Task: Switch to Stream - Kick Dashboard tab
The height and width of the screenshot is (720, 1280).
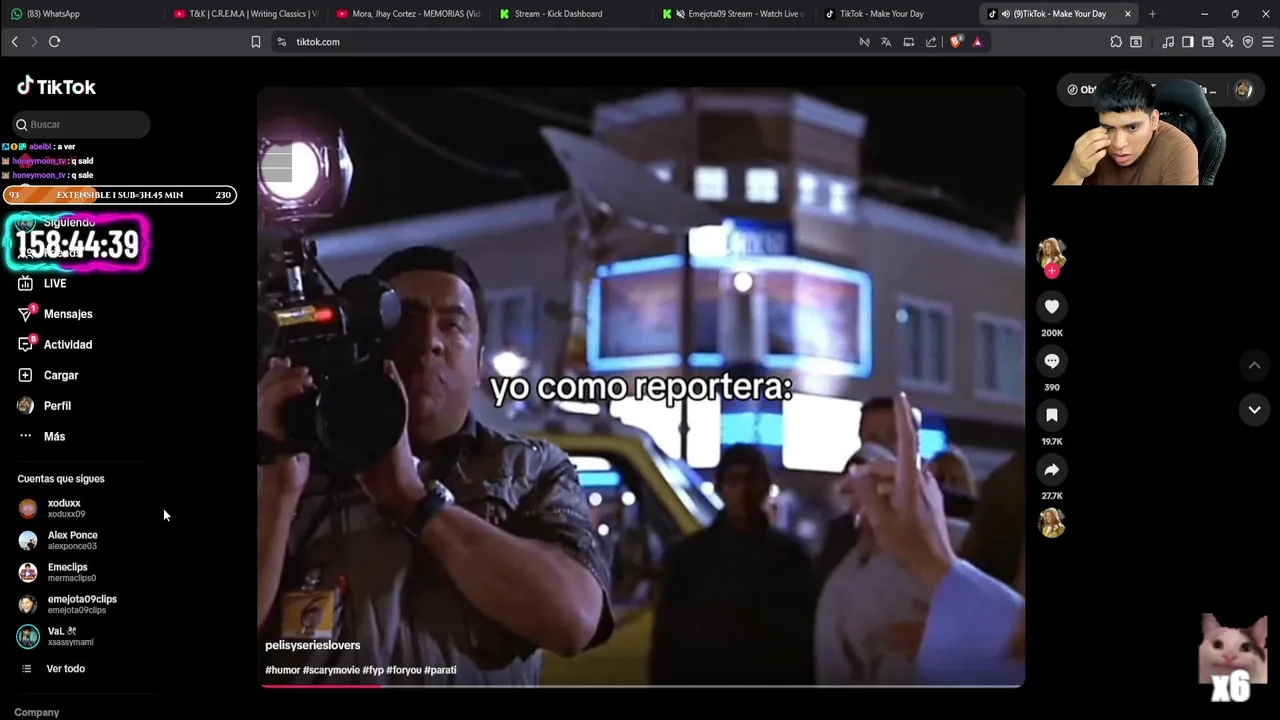Action: 572,14
